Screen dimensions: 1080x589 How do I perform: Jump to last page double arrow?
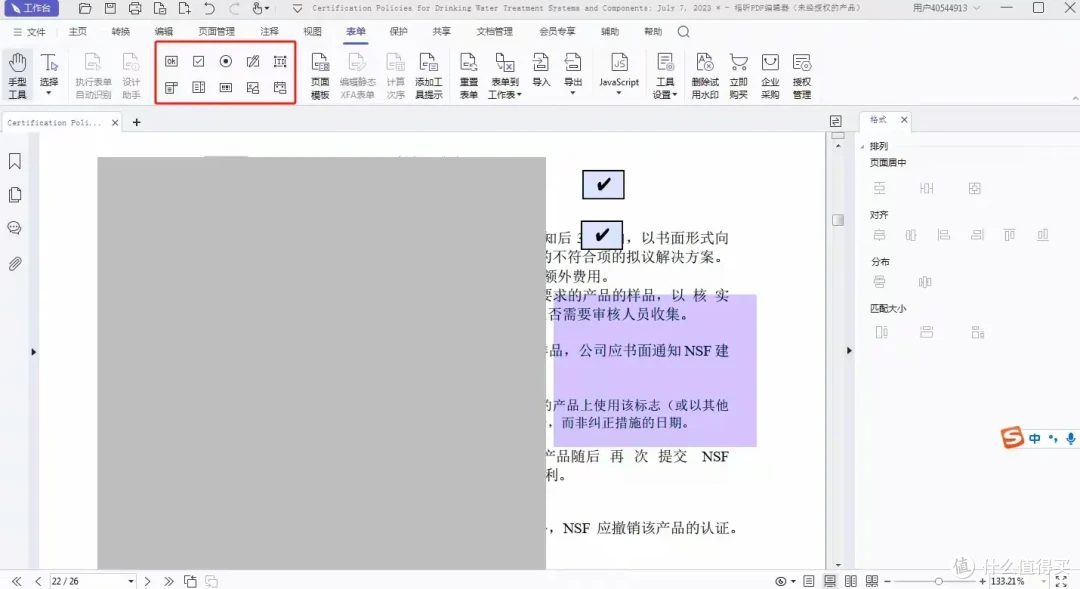(169, 581)
